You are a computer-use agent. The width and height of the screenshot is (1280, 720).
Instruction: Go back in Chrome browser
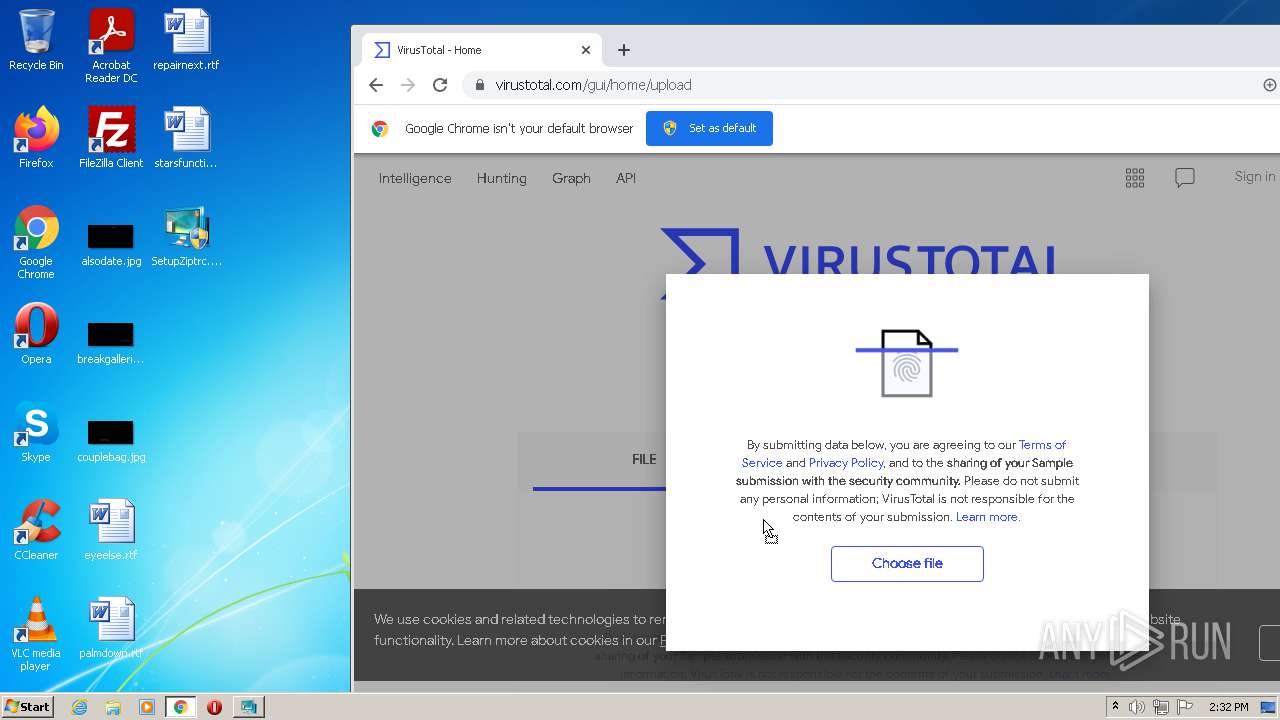[376, 85]
